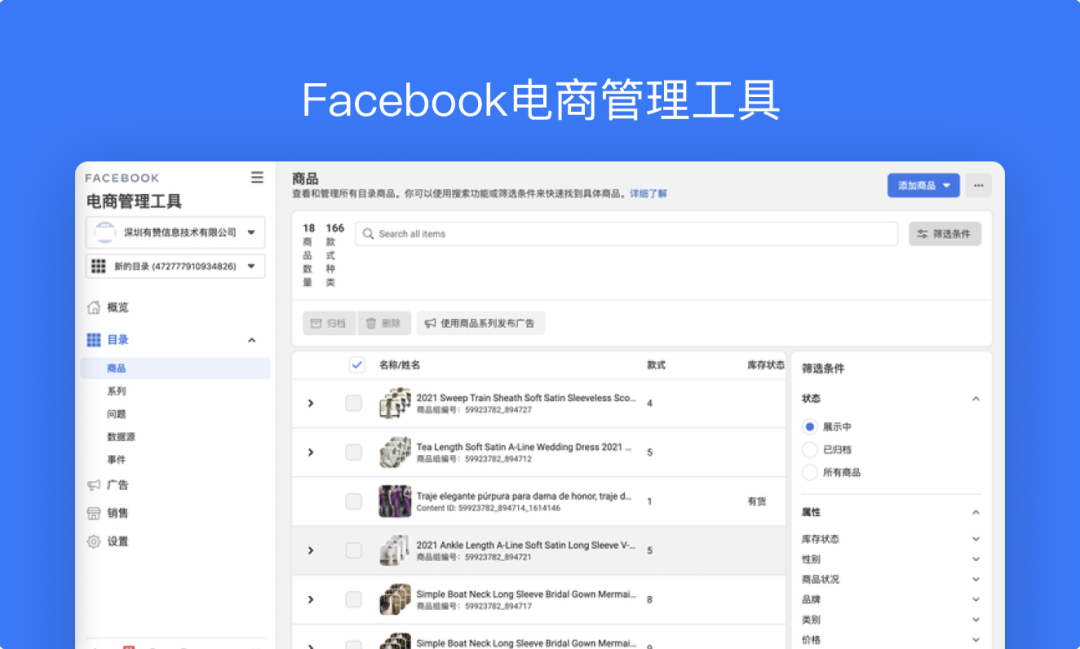Open thumbnail of Simple Boat Neck product with 8 variants
This screenshot has width=1080, height=649.
click(395, 599)
